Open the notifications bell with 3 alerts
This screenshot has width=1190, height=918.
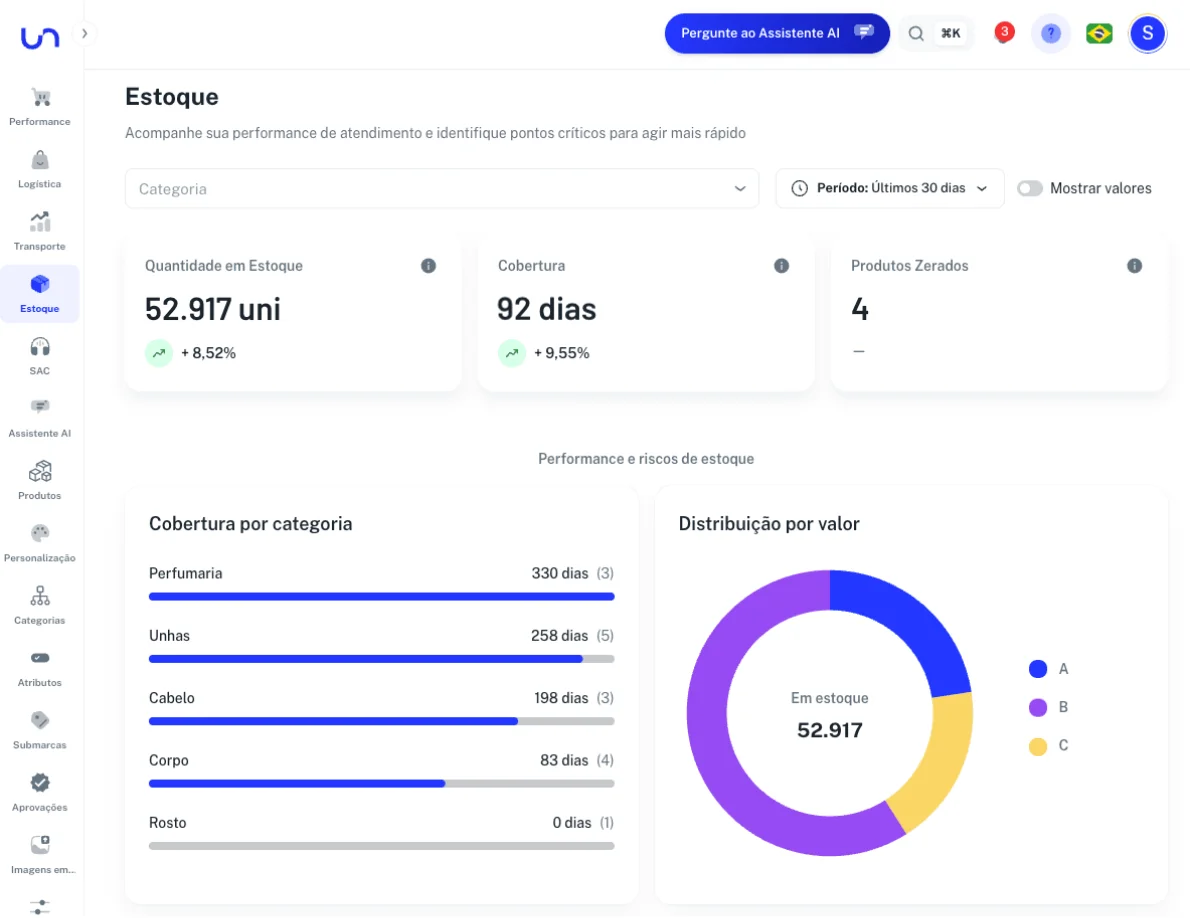1003,33
